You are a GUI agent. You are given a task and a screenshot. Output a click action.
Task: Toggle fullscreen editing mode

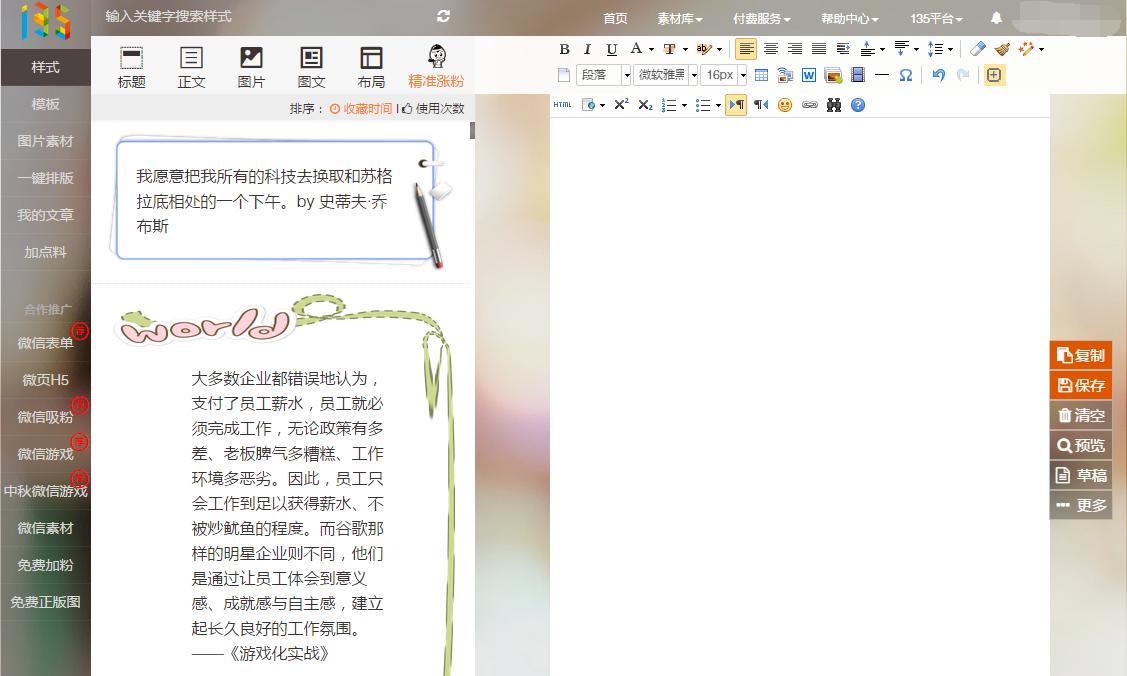coord(994,75)
